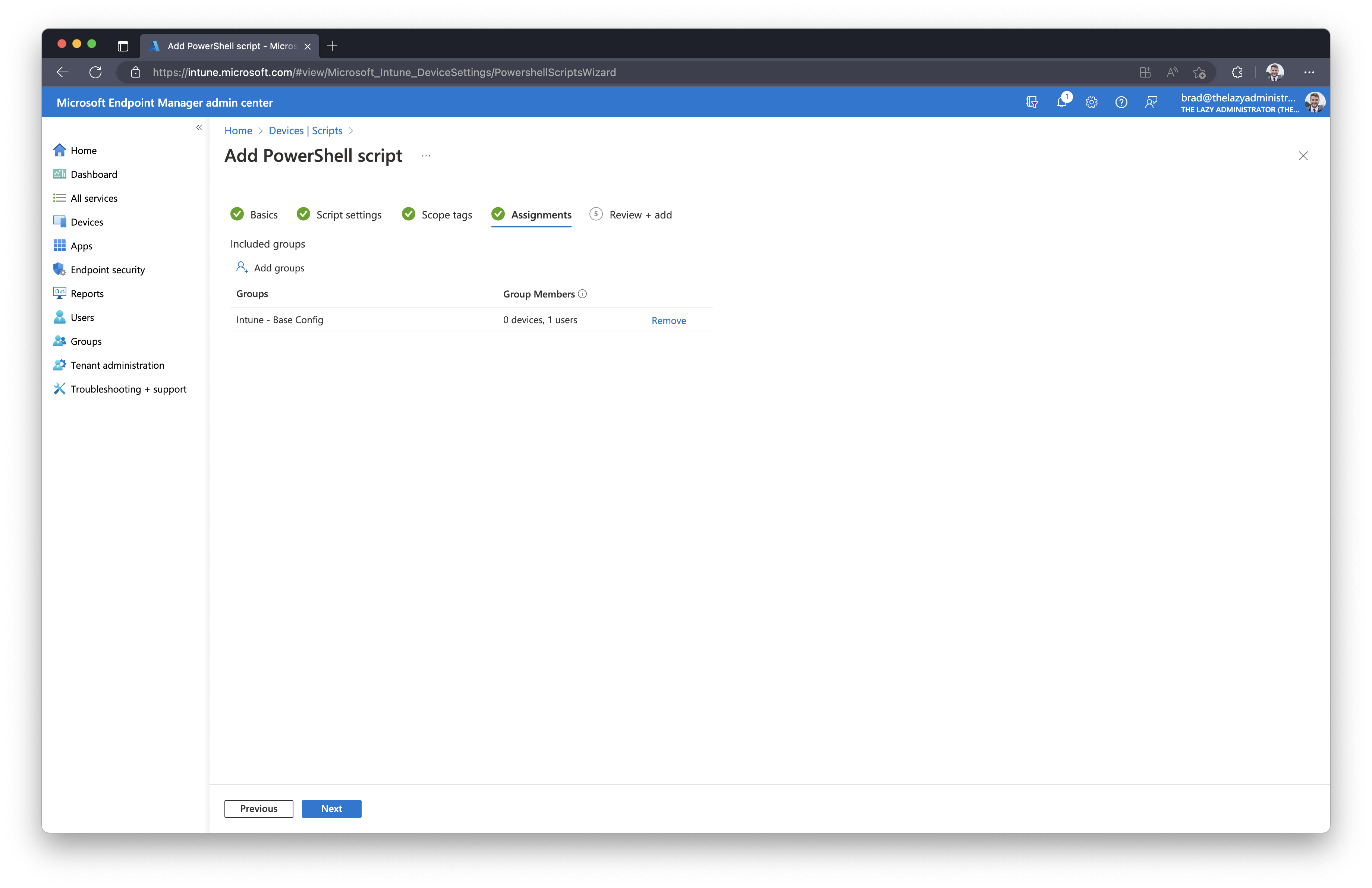Jump to the Review + add step
The image size is (1372, 888).
point(631,214)
